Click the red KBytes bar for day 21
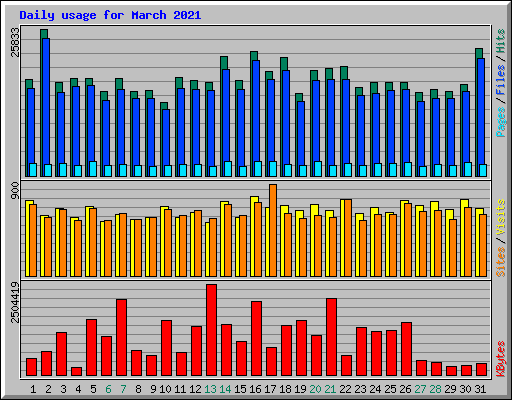The image size is (512, 400). click(331, 337)
